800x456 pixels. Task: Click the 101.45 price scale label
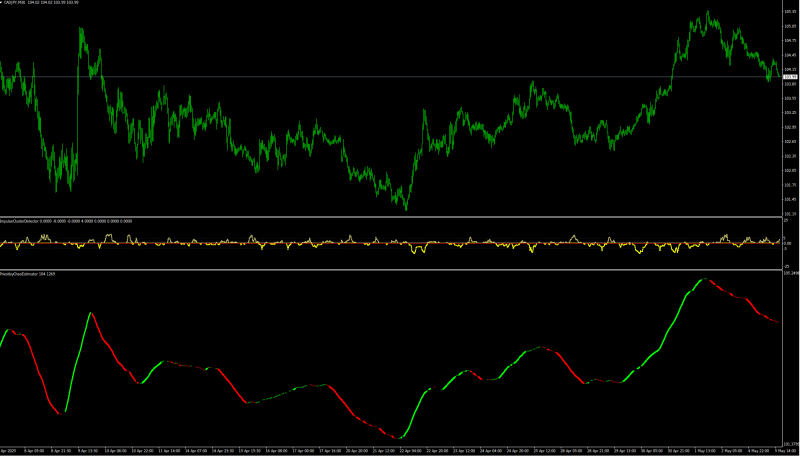tap(790, 199)
